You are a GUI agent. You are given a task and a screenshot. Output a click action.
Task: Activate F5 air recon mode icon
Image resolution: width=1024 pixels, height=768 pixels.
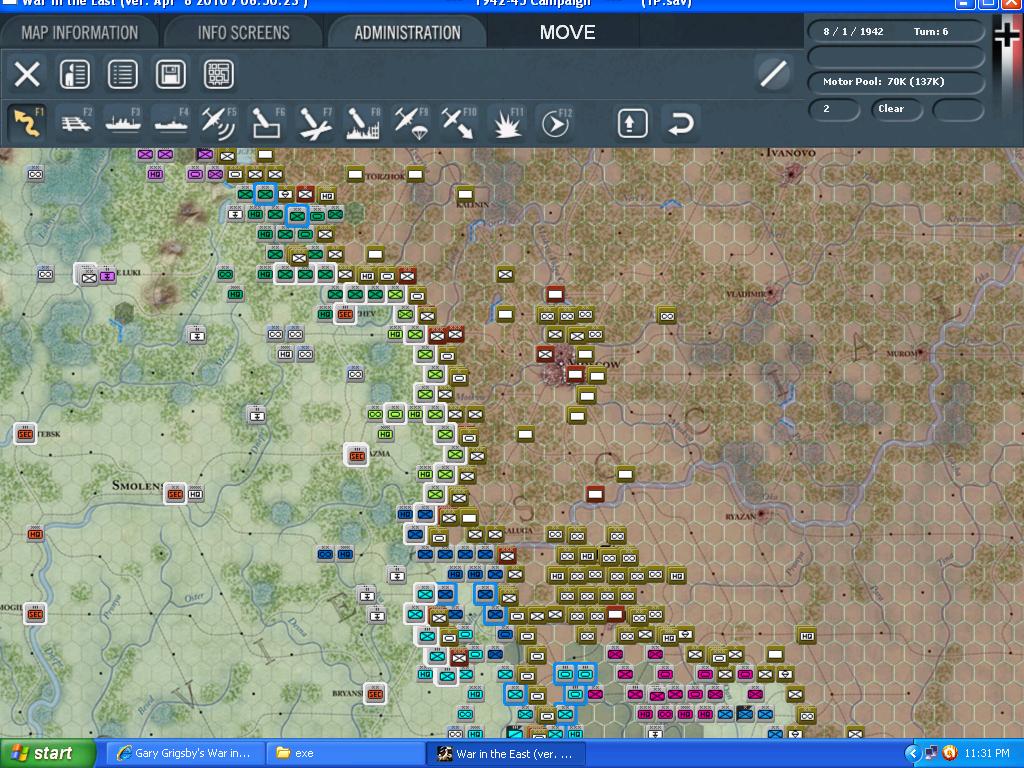219,122
